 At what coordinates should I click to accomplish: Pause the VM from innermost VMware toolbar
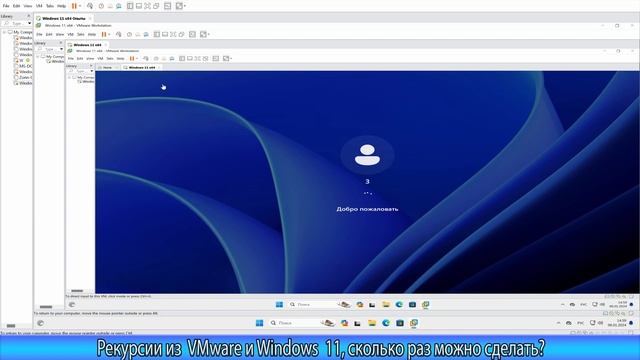pyautogui.click(x=132, y=59)
